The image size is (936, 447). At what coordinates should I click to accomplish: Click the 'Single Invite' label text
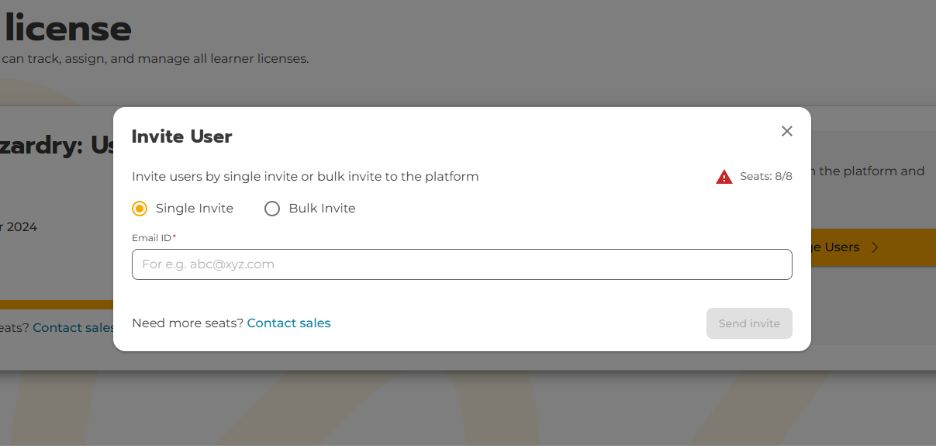[x=194, y=209]
